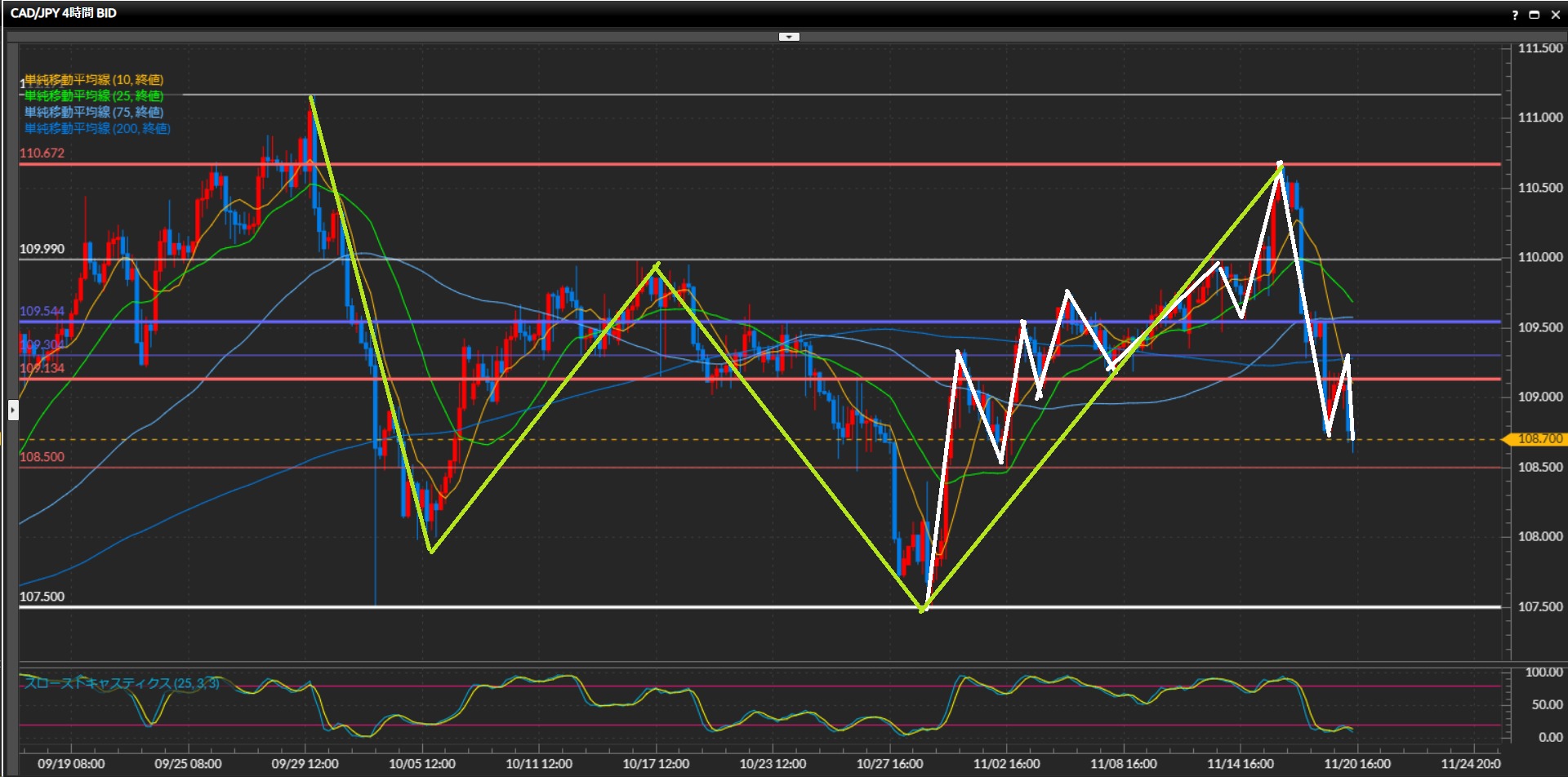Select the 25-period moving average label

point(94,96)
